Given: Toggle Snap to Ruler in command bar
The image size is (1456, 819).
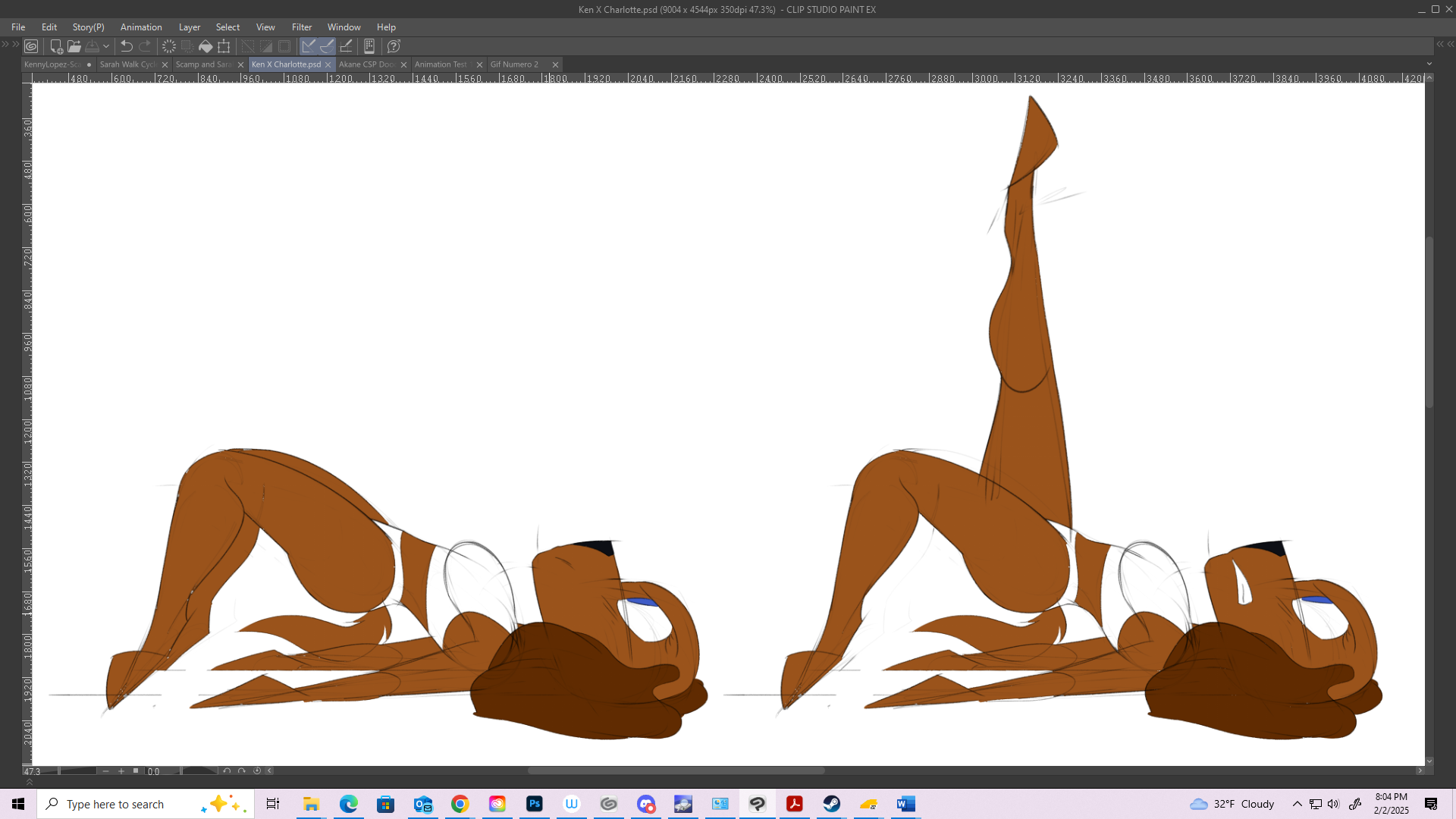Looking at the screenshot, I should pos(309,46).
